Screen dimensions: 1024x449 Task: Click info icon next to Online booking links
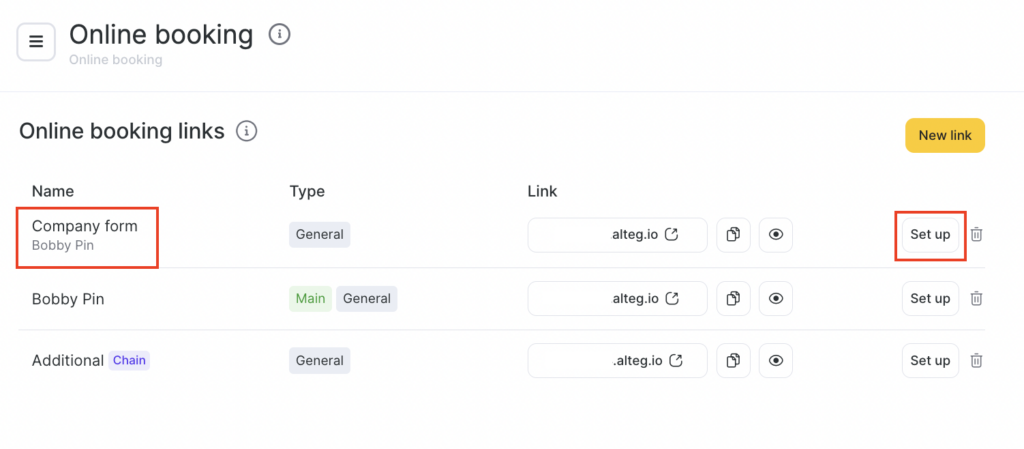pos(246,131)
